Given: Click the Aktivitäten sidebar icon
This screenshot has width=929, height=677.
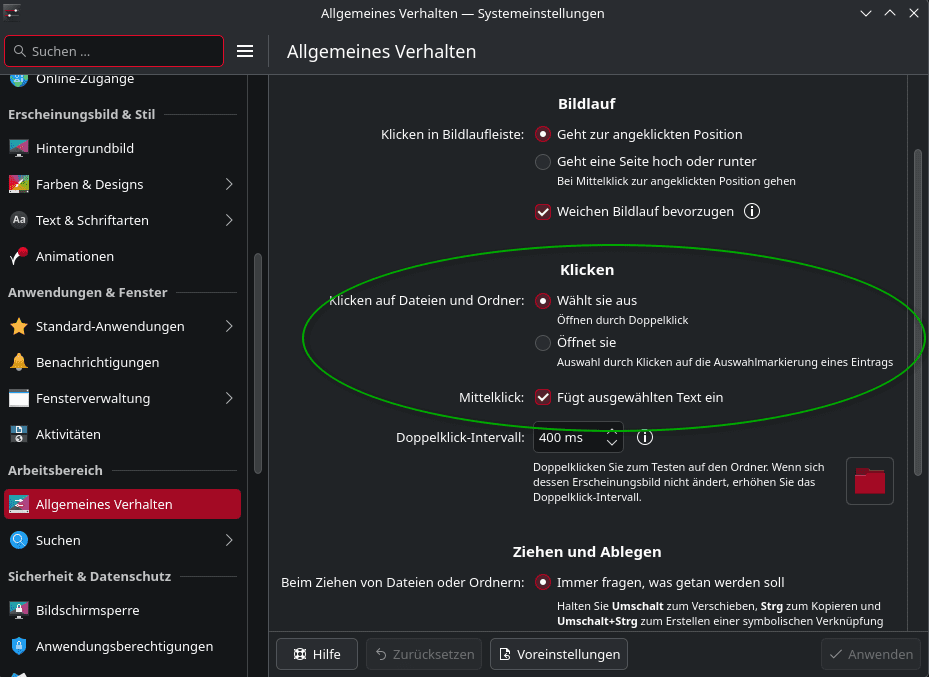Looking at the screenshot, I should point(19,434).
